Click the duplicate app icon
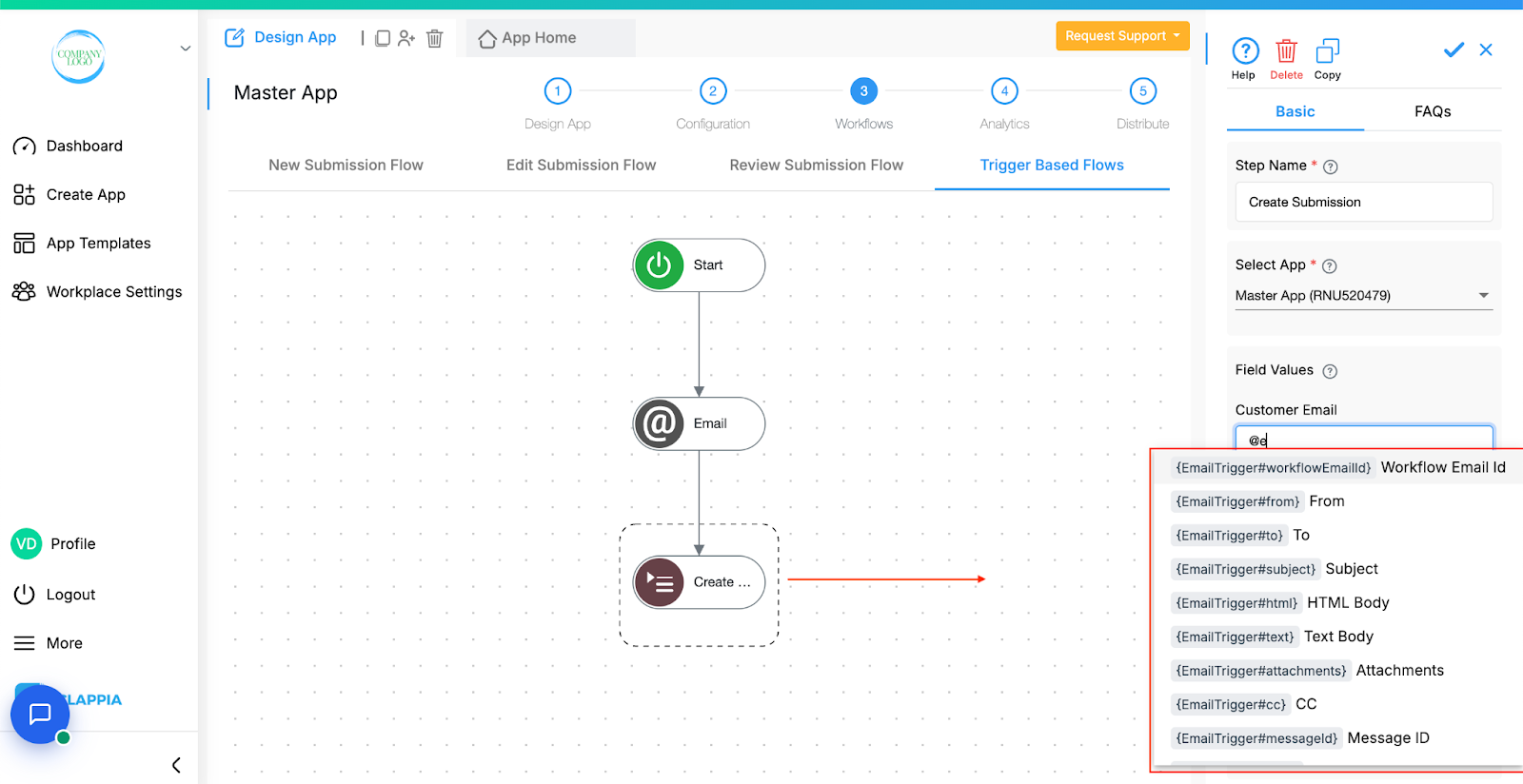Viewport: 1523px width, 784px height. click(382, 38)
